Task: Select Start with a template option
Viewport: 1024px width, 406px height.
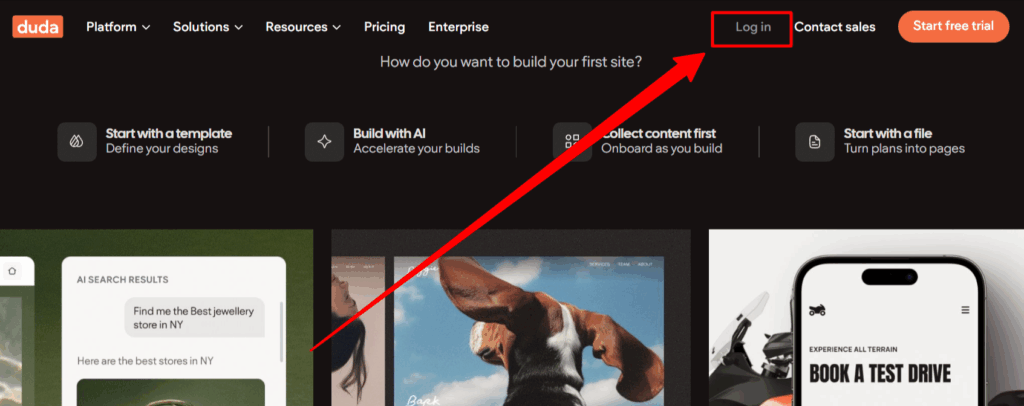Action: pos(168,141)
